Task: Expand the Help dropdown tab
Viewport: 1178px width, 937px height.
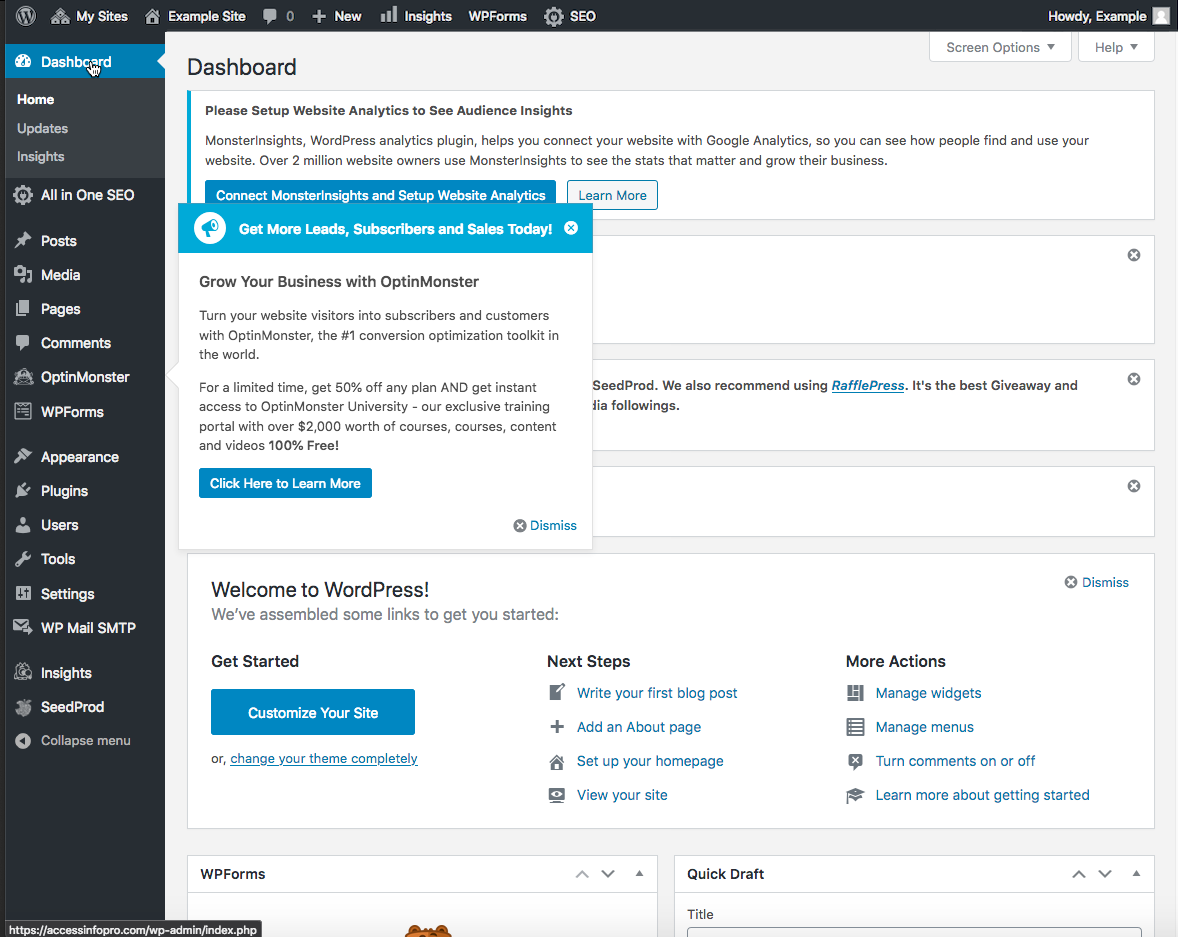Action: coord(1116,47)
